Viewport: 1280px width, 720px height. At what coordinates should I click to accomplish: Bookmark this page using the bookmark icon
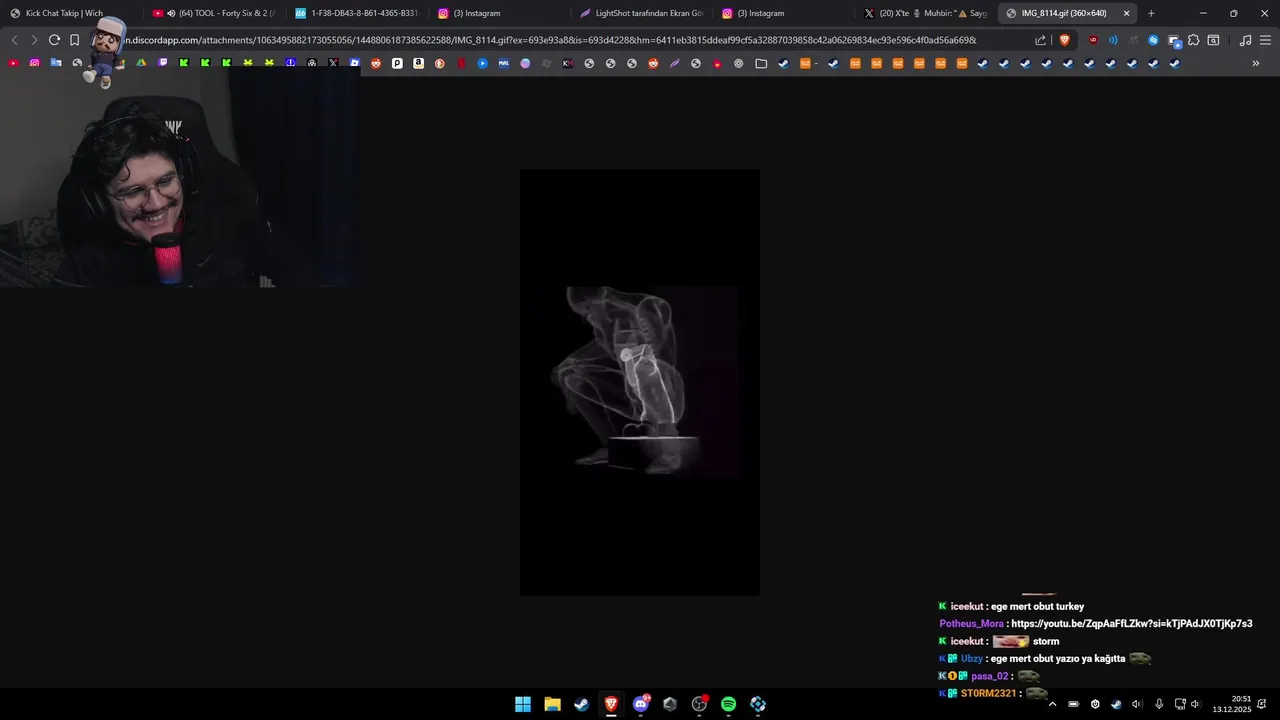coord(74,40)
